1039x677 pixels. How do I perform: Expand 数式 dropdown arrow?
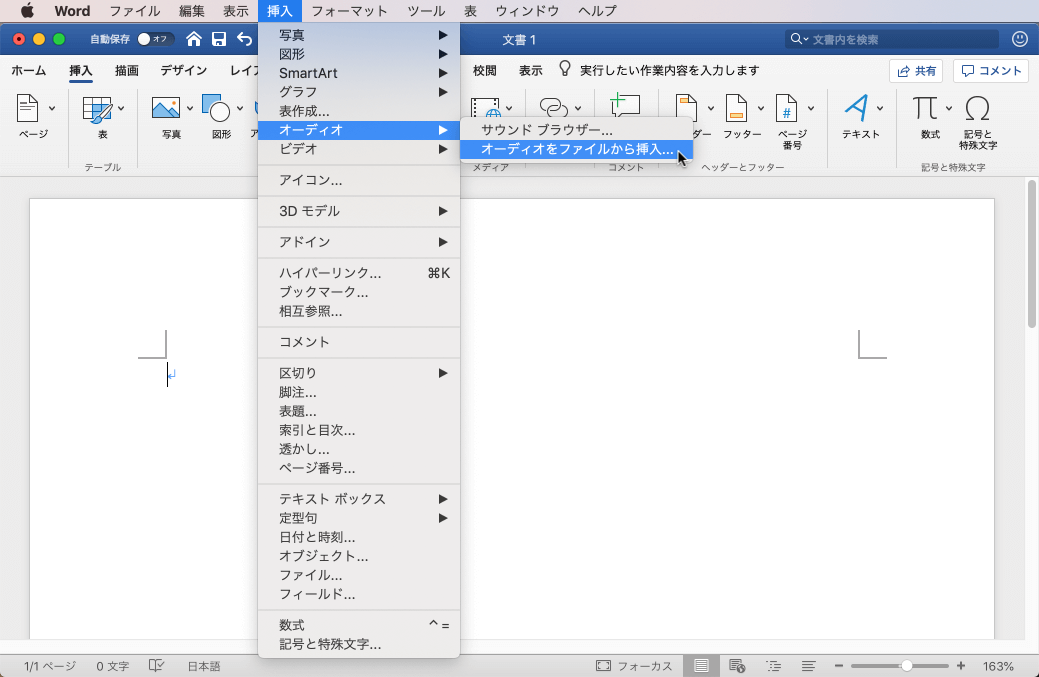[x=949, y=109]
